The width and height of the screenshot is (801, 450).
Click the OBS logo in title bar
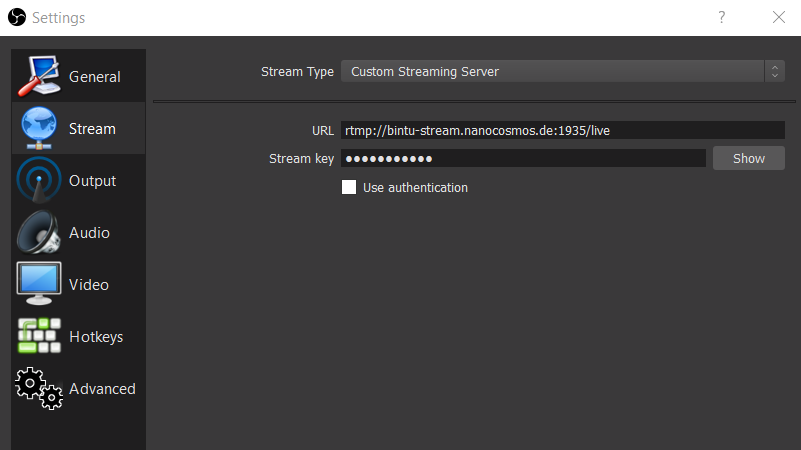pyautogui.click(x=16, y=17)
